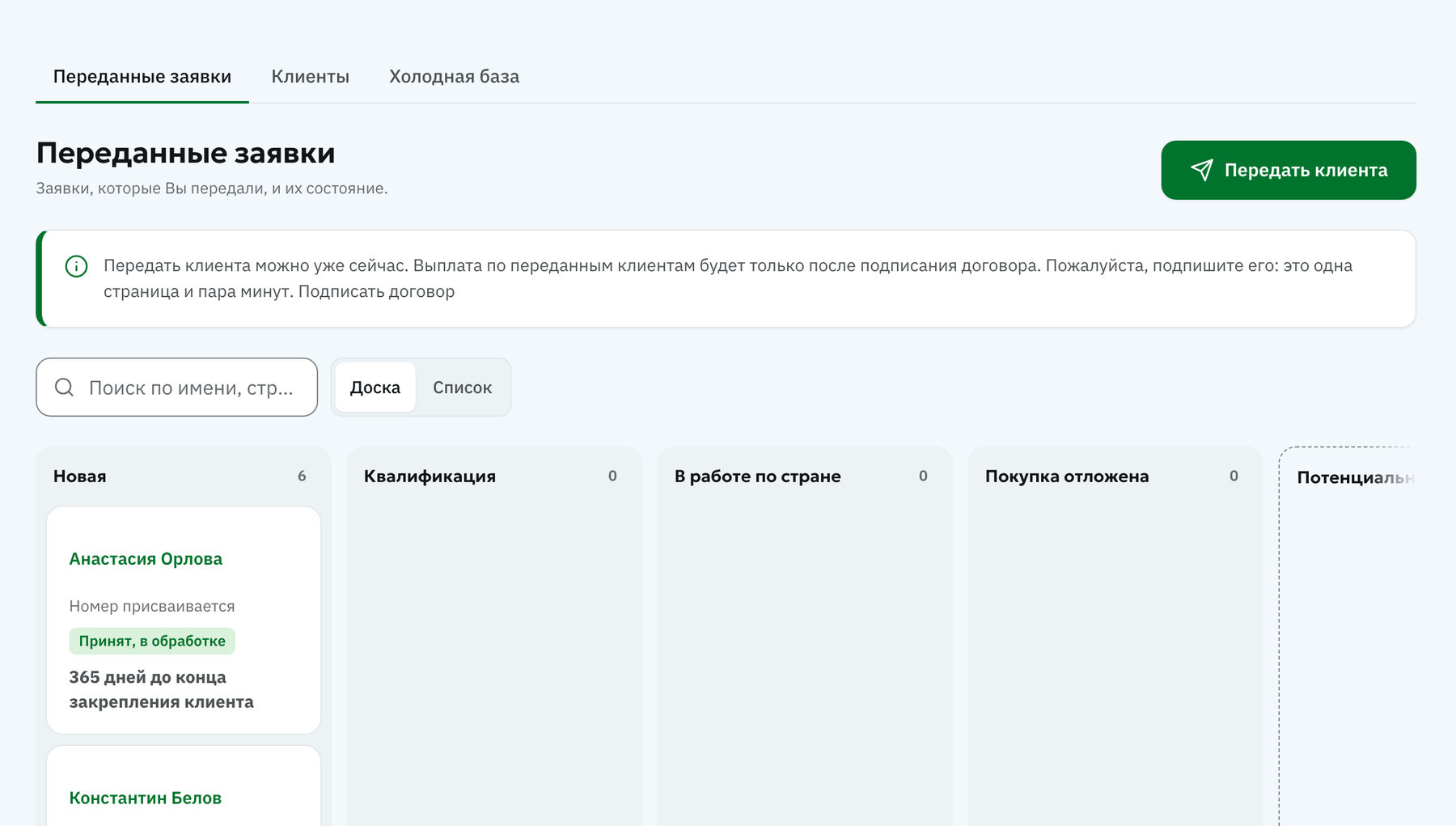This screenshot has height=826, width=1456.
Task: Click the Номер присваивается text
Action: [x=152, y=607]
